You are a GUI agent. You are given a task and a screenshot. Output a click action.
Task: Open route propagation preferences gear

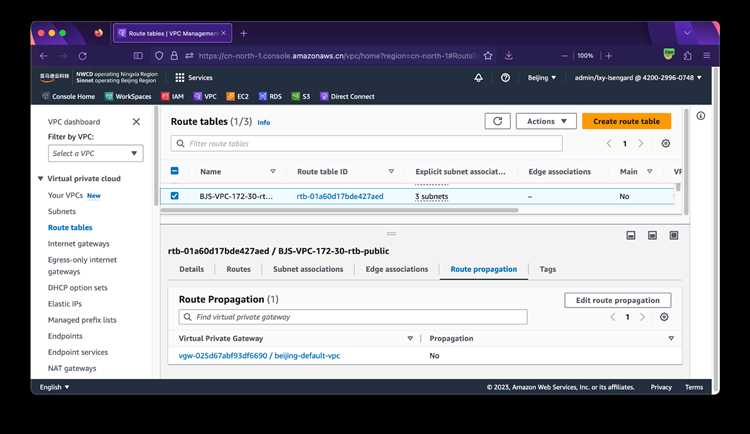pyautogui.click(x=664, y=317)
